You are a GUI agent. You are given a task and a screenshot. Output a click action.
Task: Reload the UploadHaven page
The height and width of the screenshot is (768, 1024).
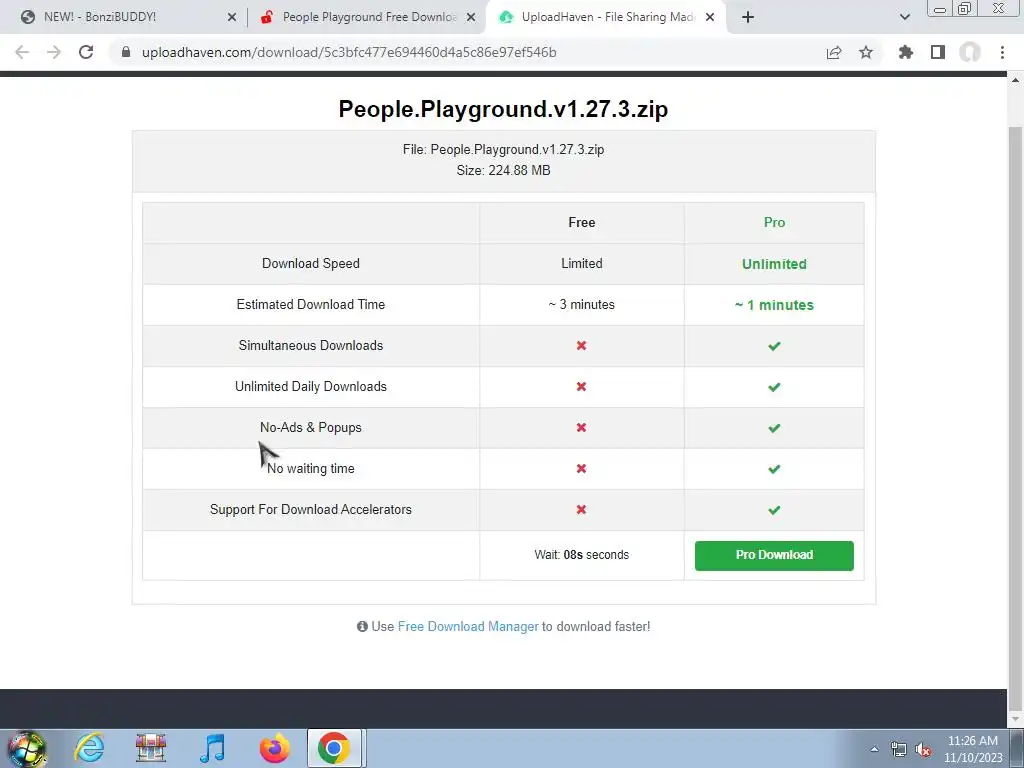(x=86, y=52)
